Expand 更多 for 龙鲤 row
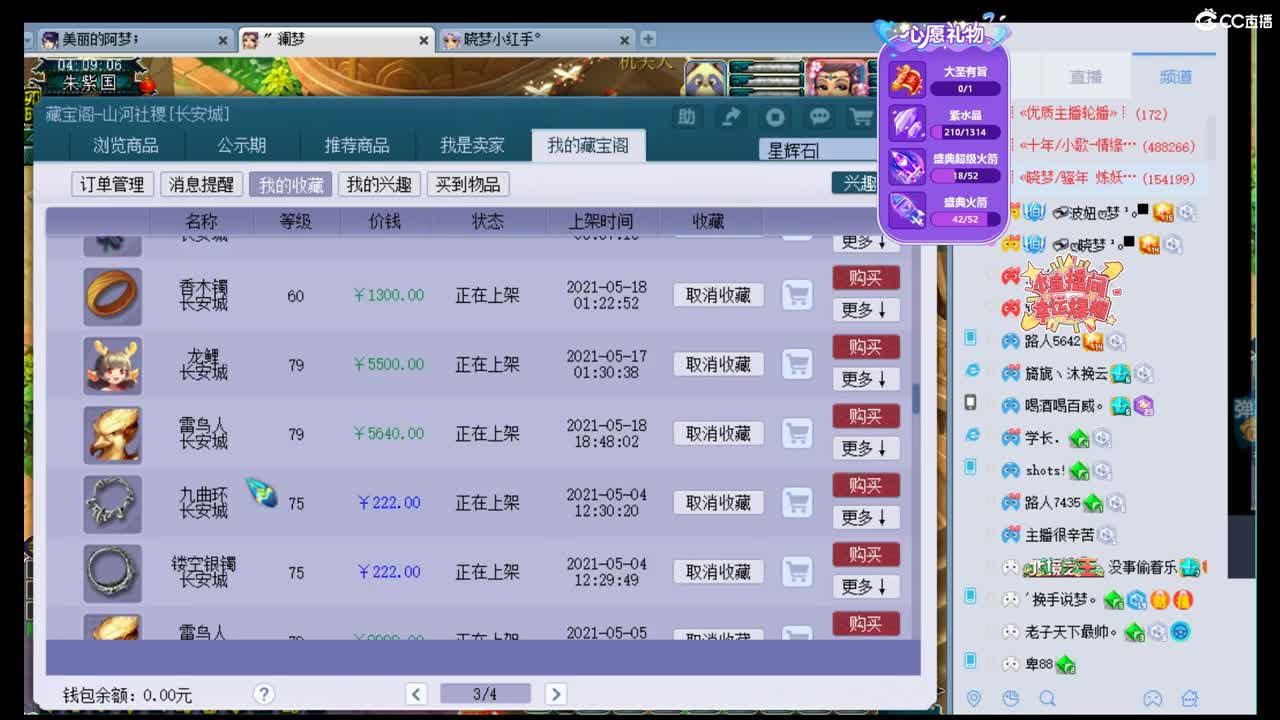 point(866,379)
